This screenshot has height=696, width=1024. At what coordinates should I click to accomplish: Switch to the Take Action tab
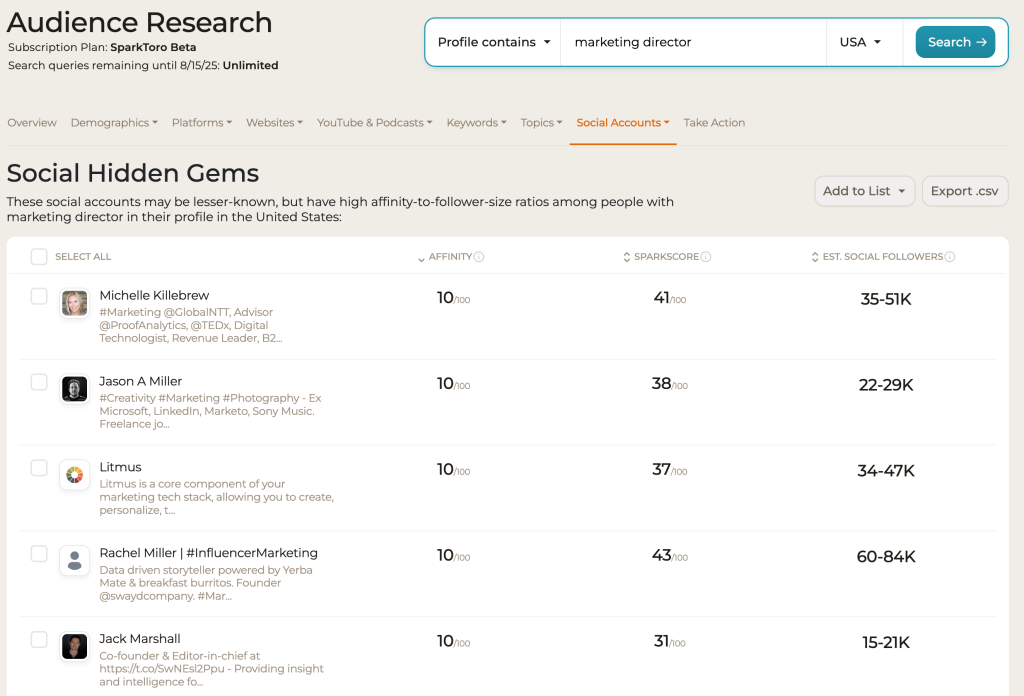click(x=714, y=123)
